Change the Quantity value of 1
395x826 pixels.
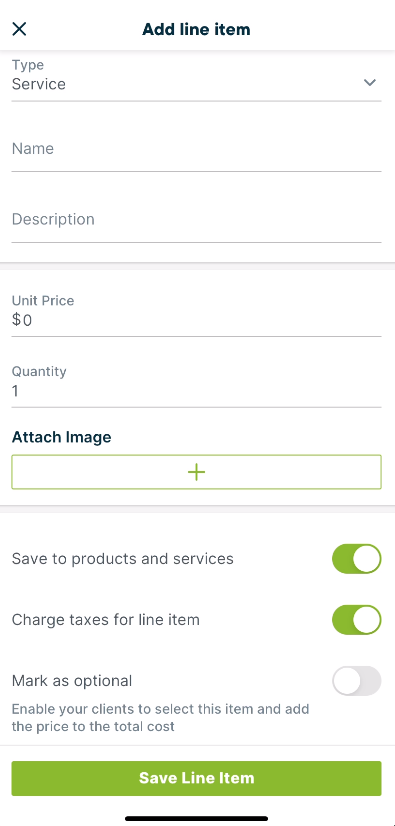196,385
